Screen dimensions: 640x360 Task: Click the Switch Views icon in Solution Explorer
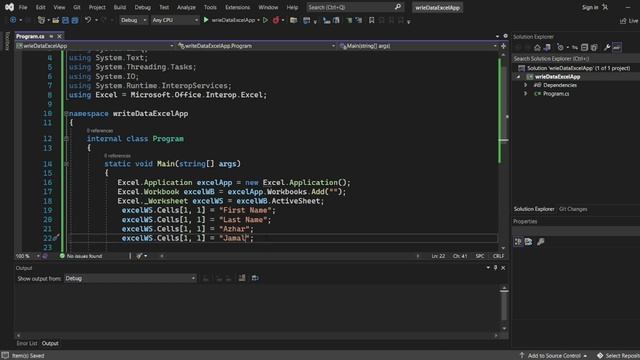click(x=547, y=48)
